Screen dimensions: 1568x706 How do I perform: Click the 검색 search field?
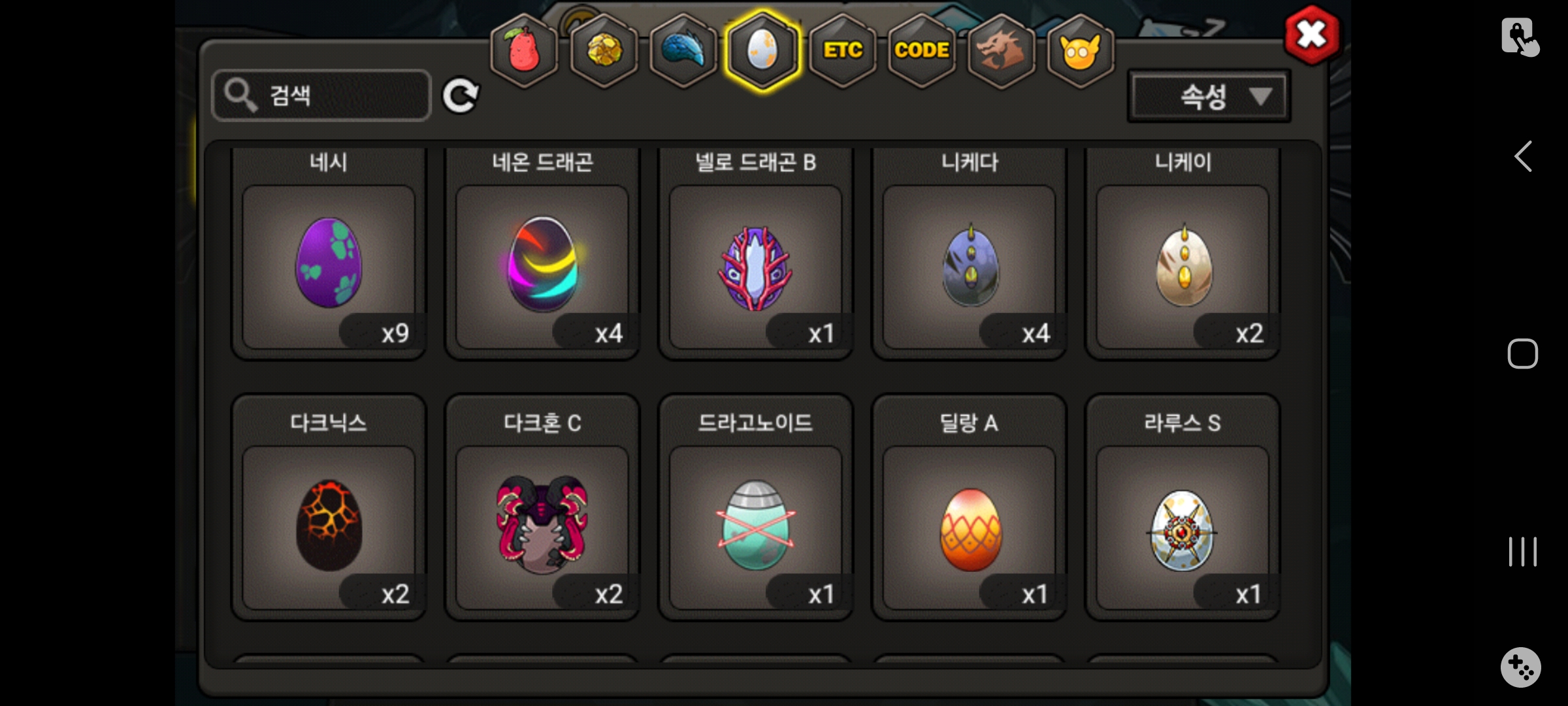[x=321, y=95]
